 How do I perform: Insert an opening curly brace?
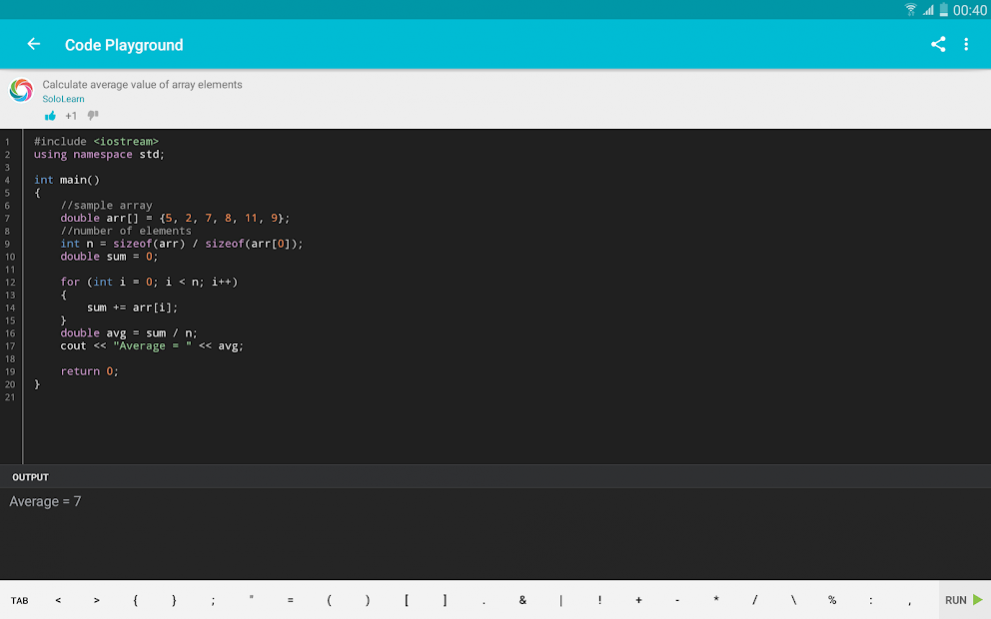click(x=135, y=600)
